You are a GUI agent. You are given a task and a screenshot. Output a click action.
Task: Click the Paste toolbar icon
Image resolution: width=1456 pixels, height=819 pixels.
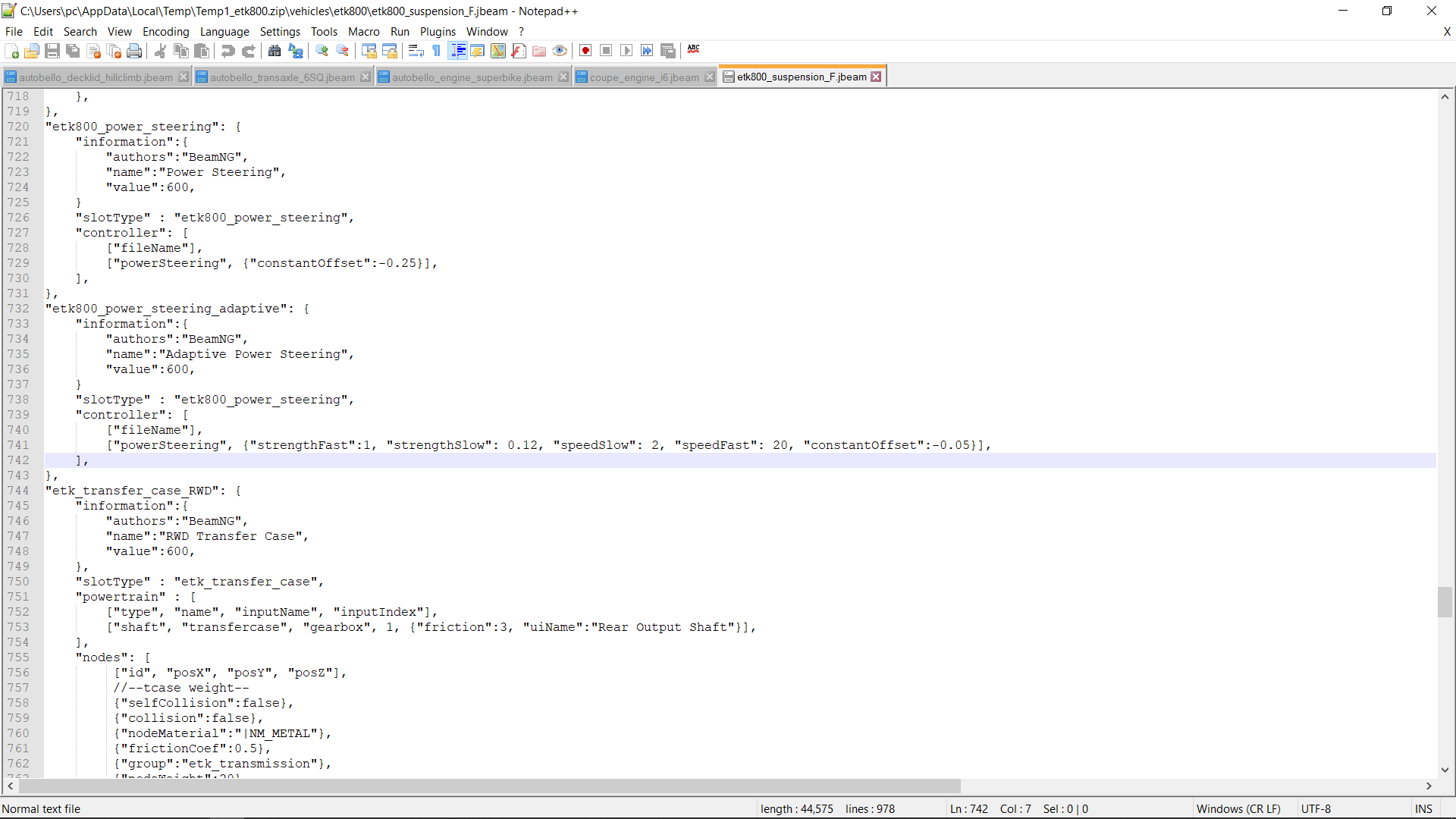coord(202,51)
